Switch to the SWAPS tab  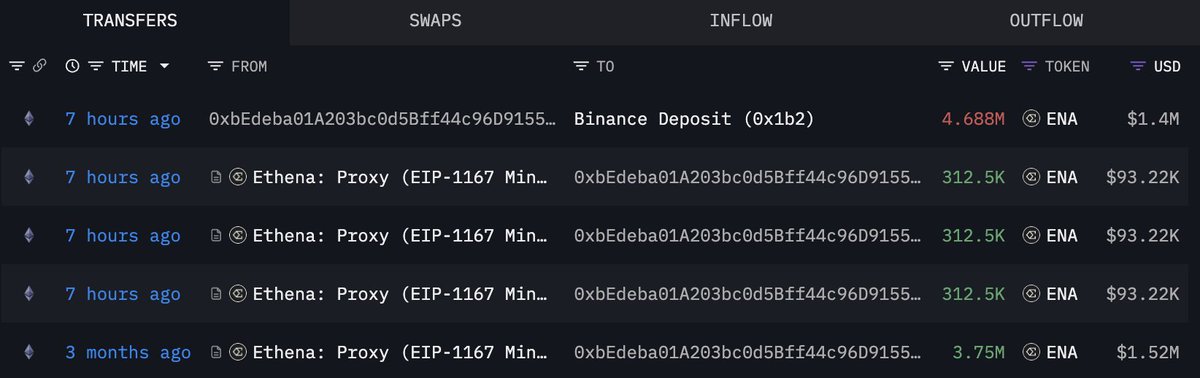435,21
